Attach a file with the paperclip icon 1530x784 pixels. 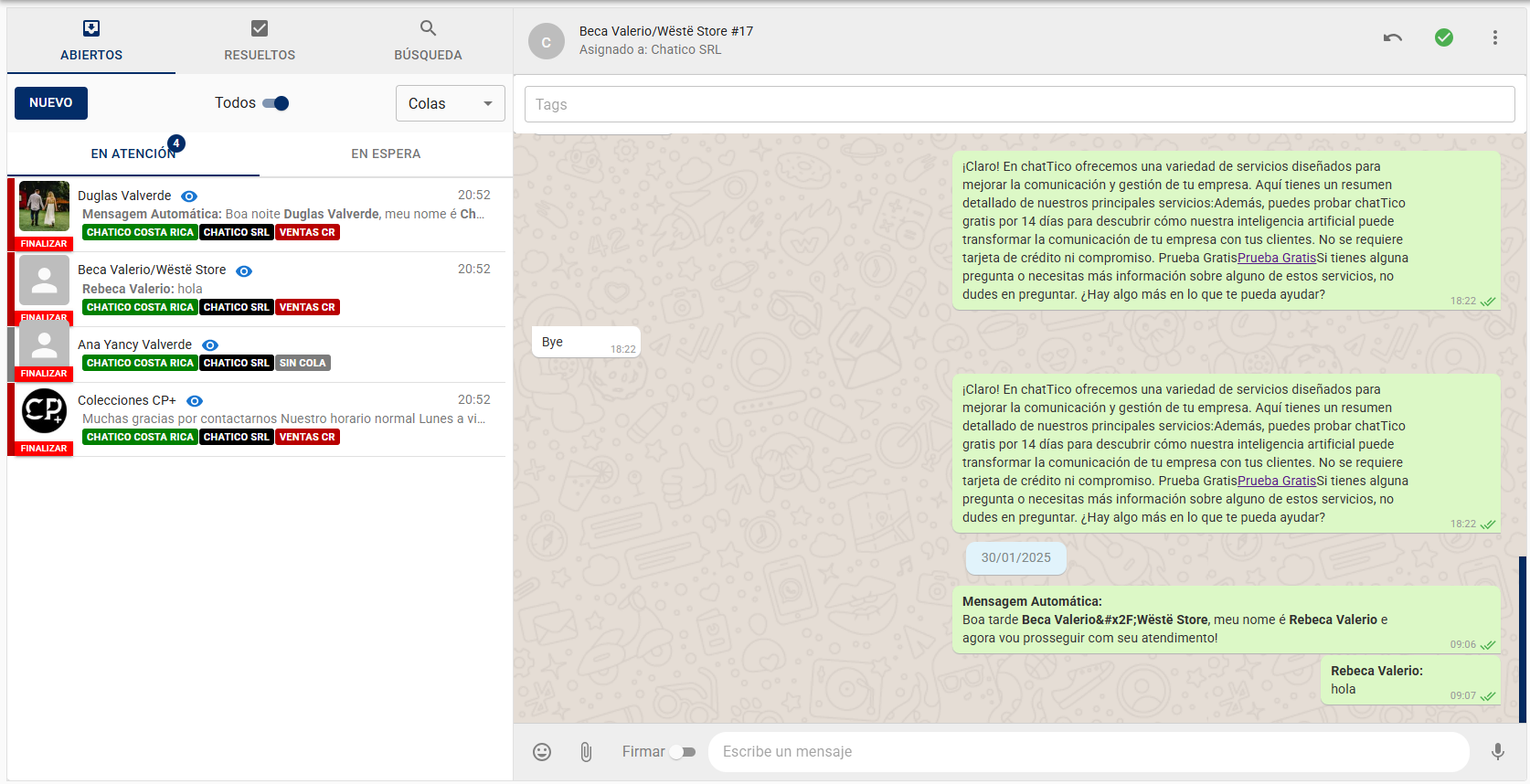[x=586, y=752]
